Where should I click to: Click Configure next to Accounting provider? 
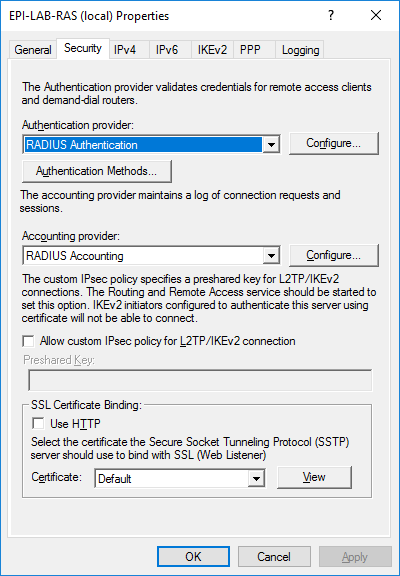point(334,255)
